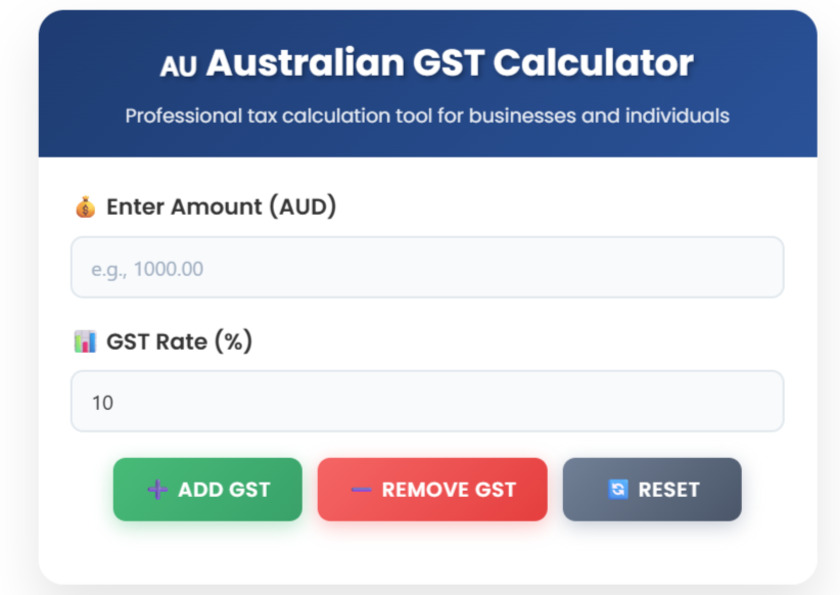Click the ADD GST button text
This screenshot has height=595, width=840.
pos(224,490)
